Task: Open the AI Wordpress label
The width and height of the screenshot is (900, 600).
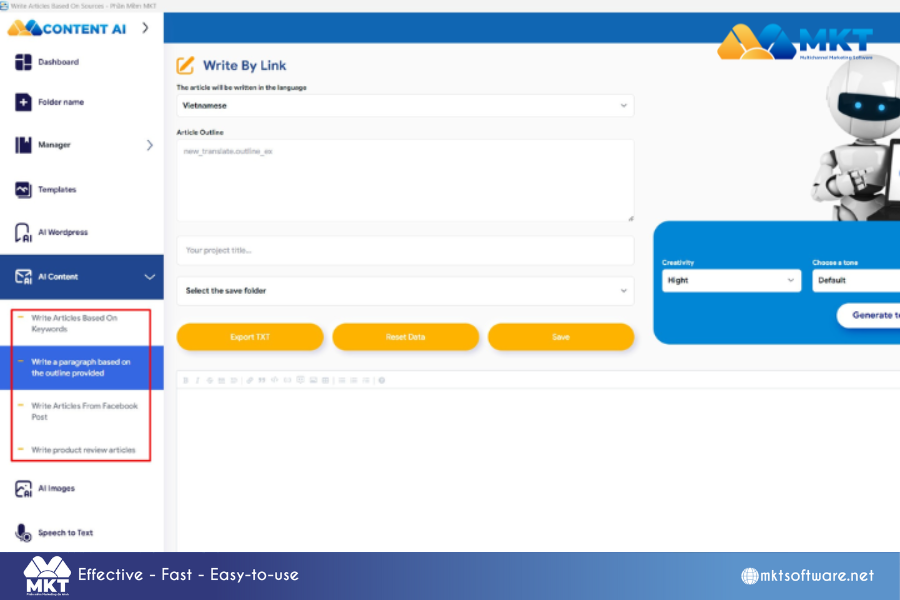Action: (63, 233)
